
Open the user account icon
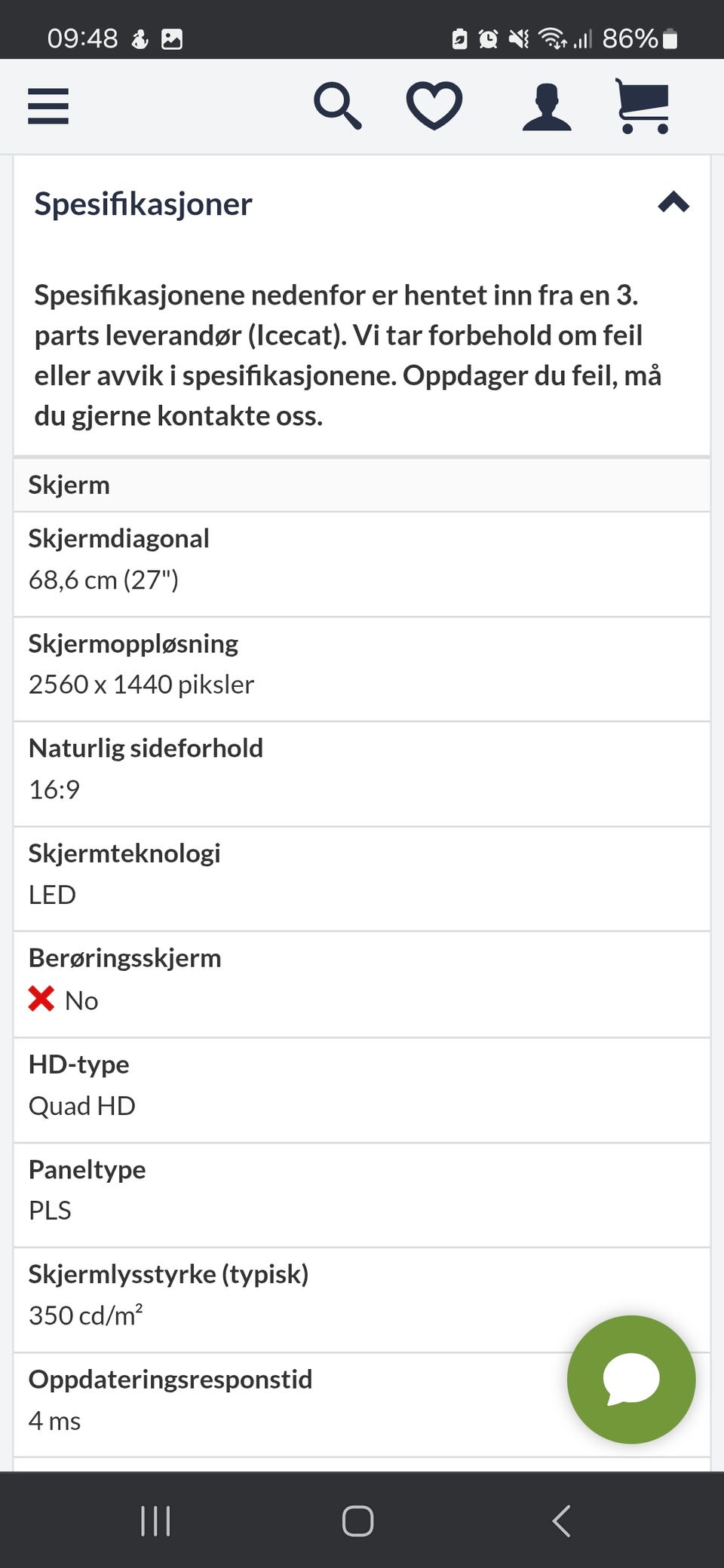(547, 108)
